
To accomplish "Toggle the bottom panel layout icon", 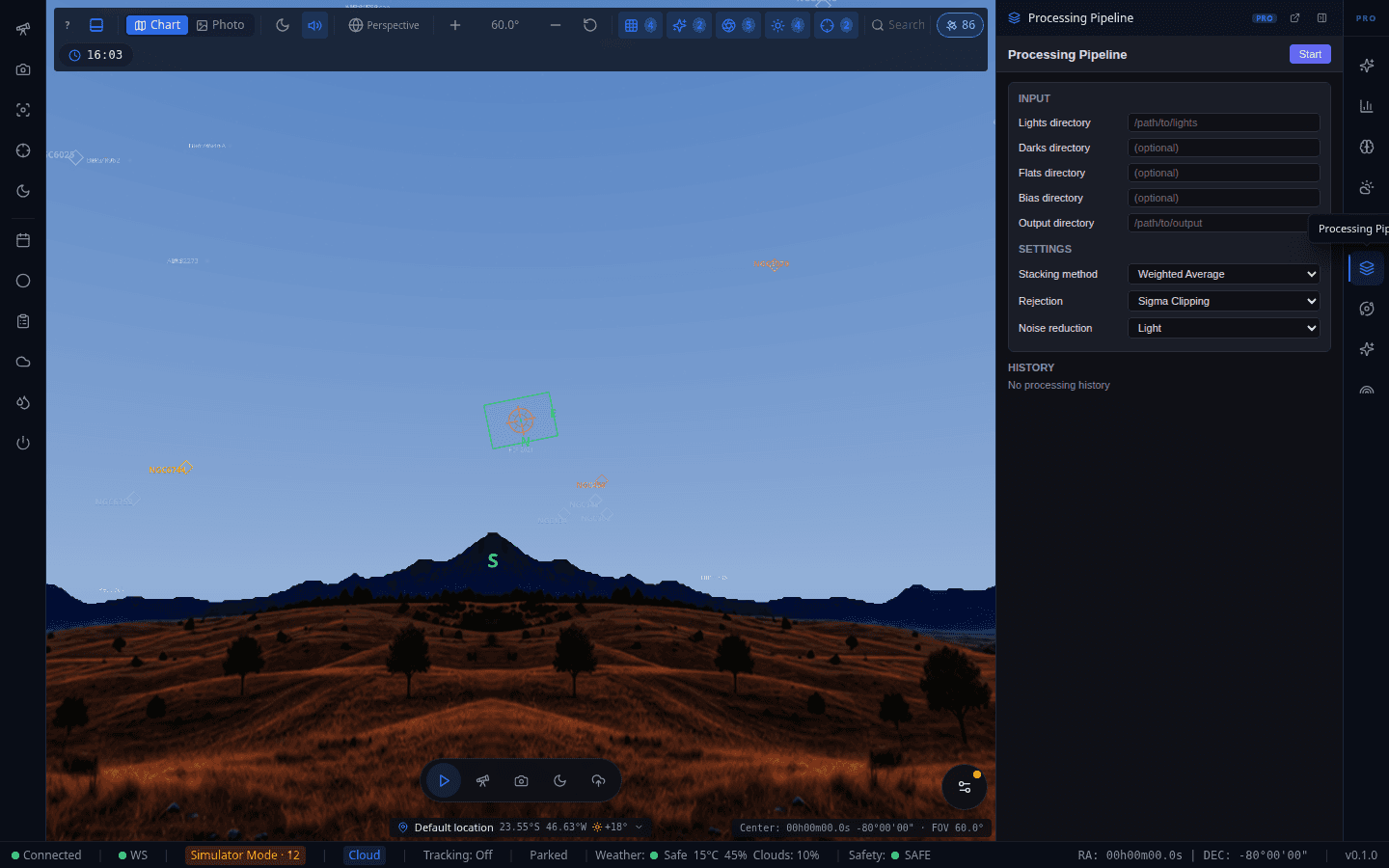I will [x=96, y=25].
